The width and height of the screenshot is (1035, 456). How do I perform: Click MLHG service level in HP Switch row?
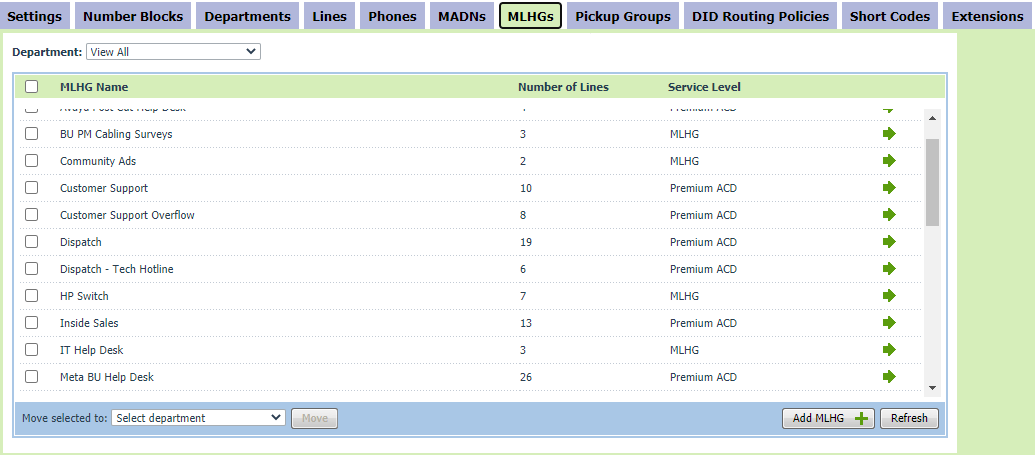(x=684, y=296)
